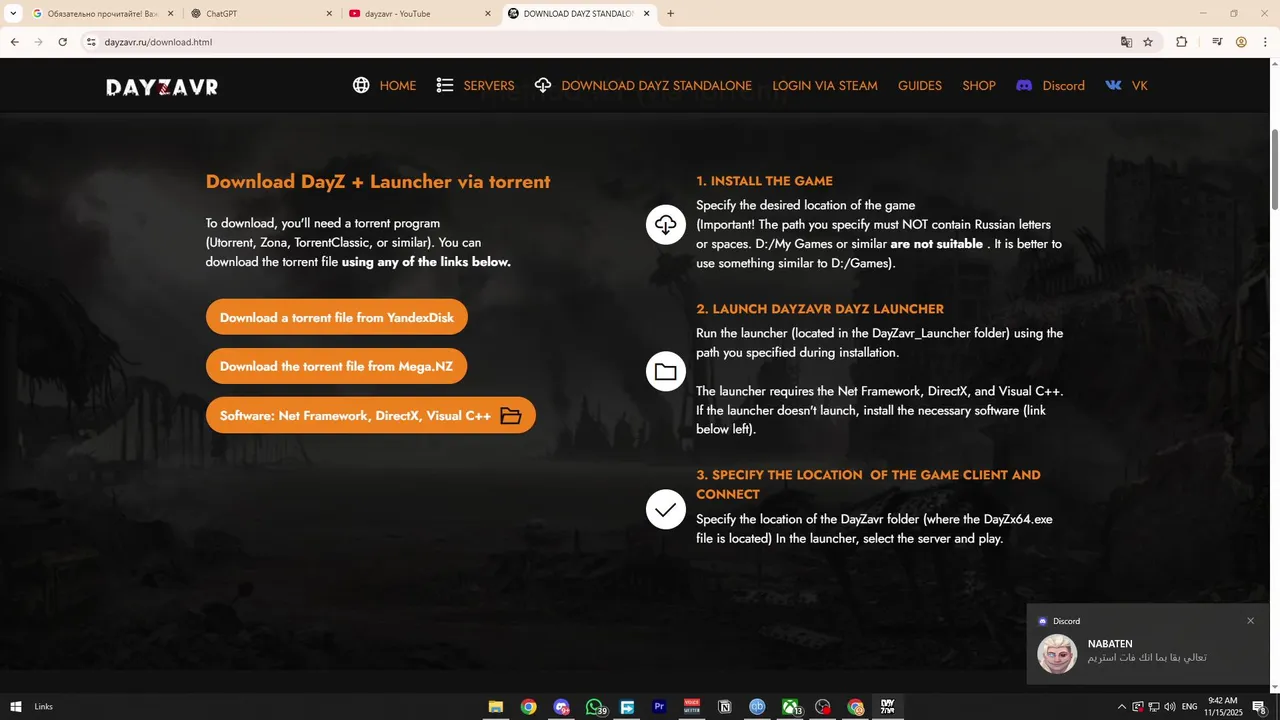
Task: Click the "2. LAUNCH DAYZAVR DAYZ LAUNCHER" heading
Action: [x=820, y=309]
